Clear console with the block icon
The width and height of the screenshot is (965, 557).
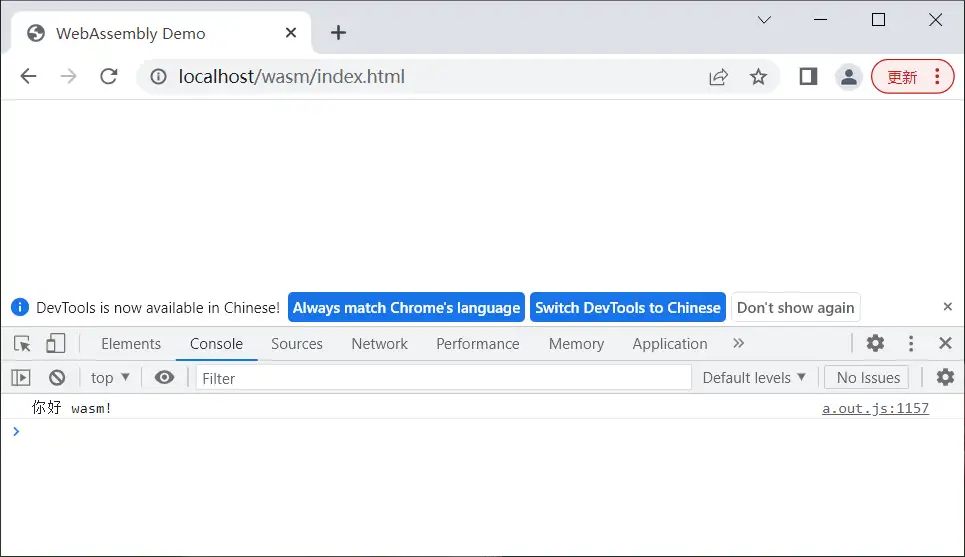[x=57, y=378]
